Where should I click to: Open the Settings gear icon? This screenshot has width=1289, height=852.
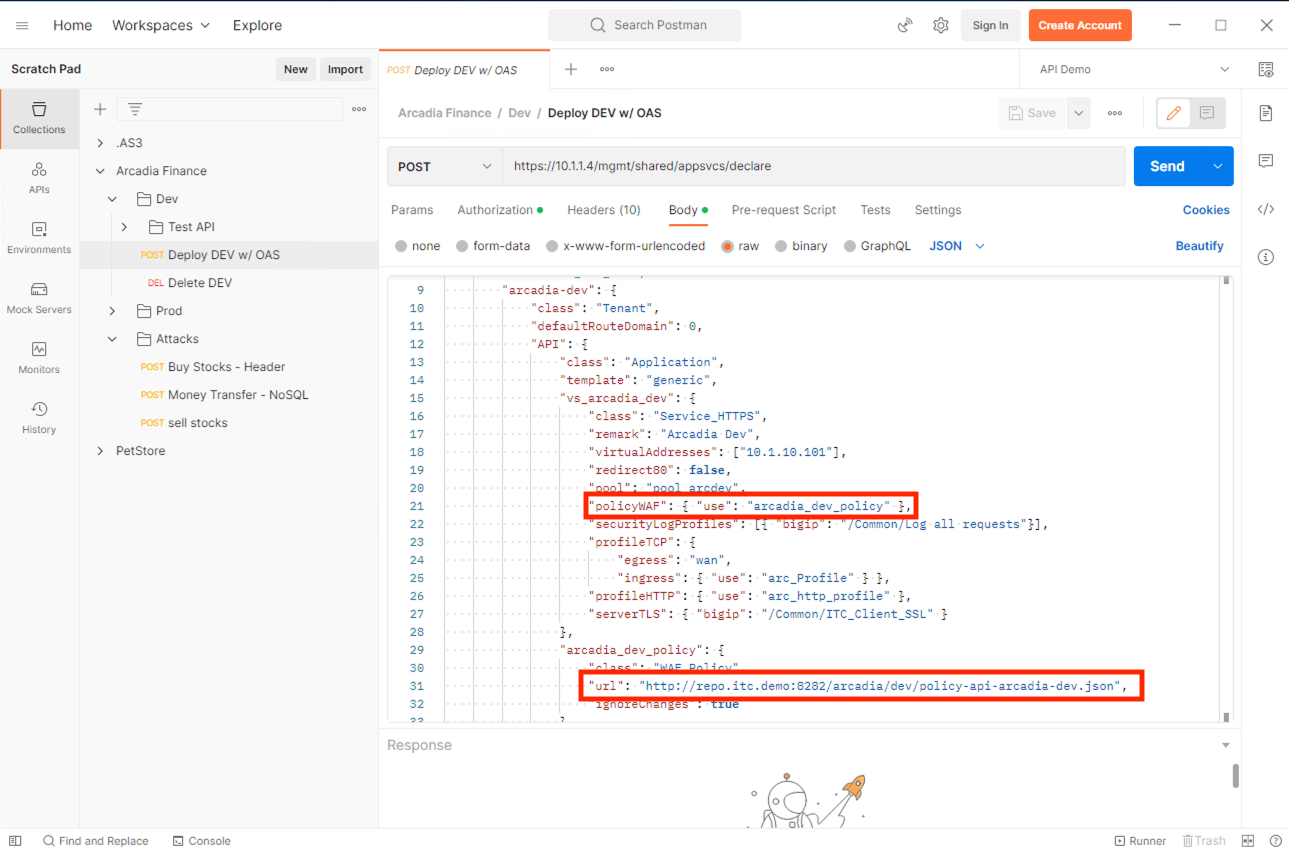tap(941, 26)
